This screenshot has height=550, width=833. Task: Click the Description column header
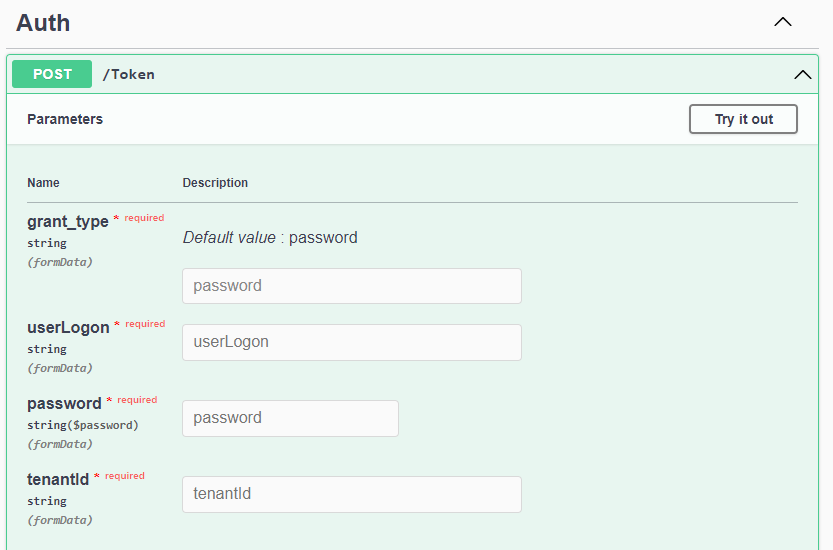coord(215,183)
